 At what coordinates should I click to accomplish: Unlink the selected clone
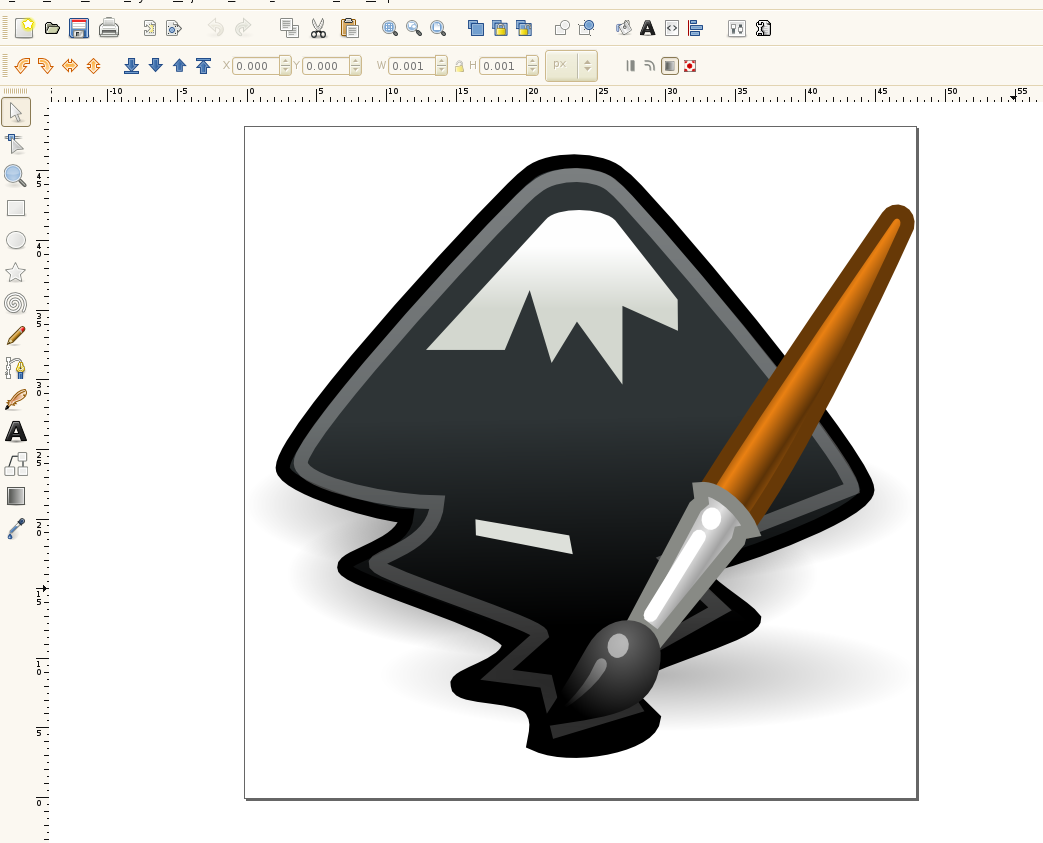523,28
